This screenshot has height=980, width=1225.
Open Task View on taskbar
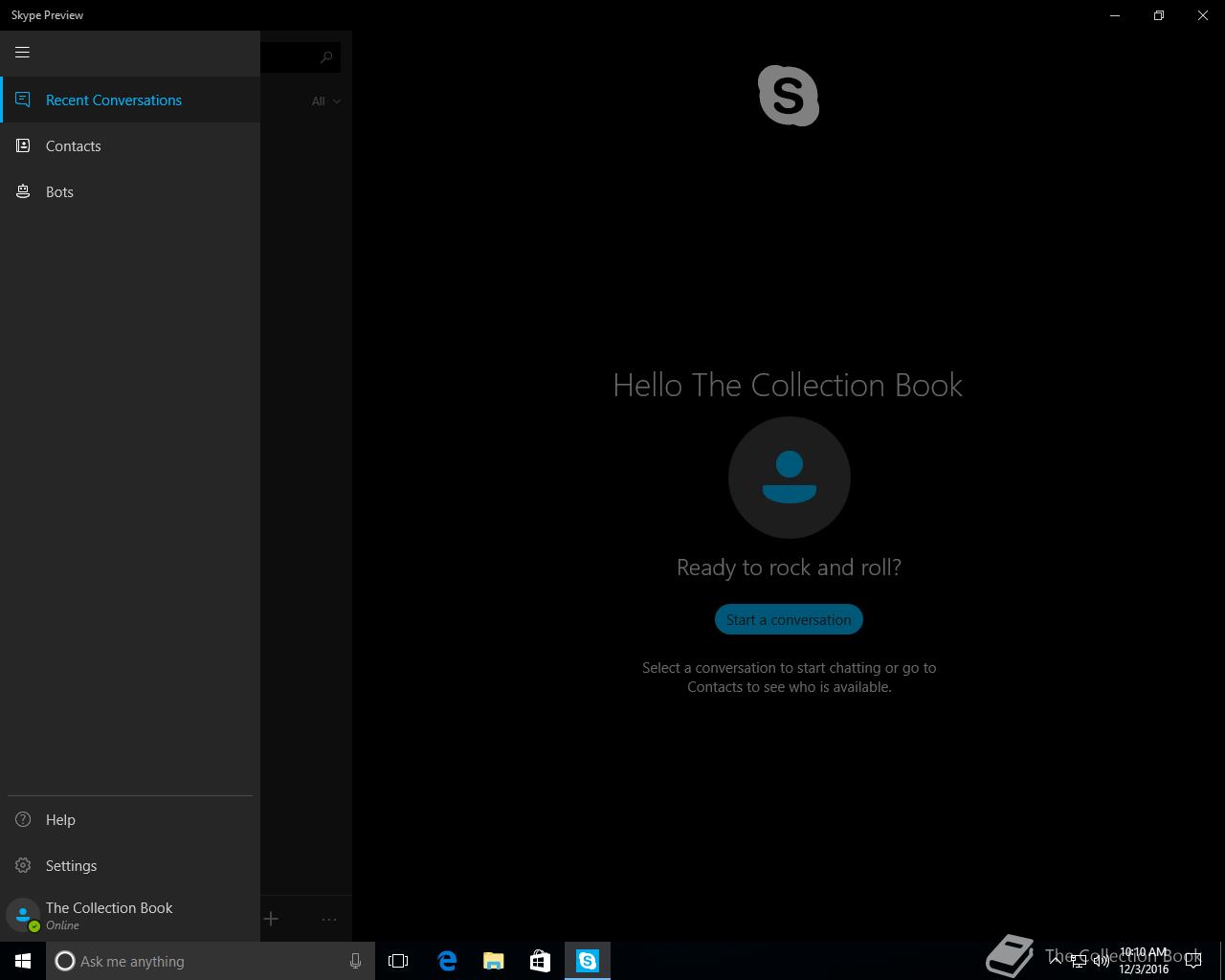(398, 961)
